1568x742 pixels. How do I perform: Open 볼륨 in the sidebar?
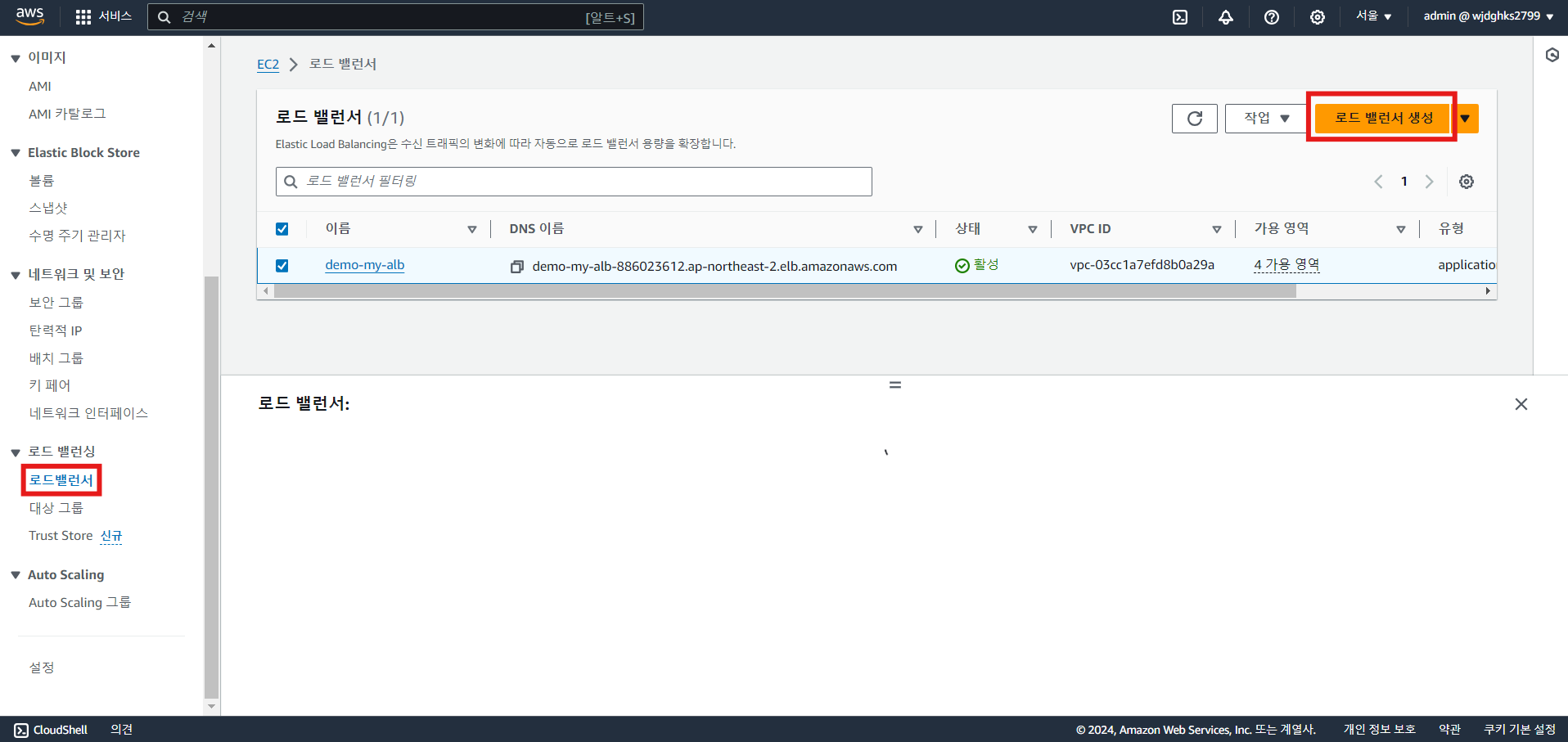click(x=42, y=180)
